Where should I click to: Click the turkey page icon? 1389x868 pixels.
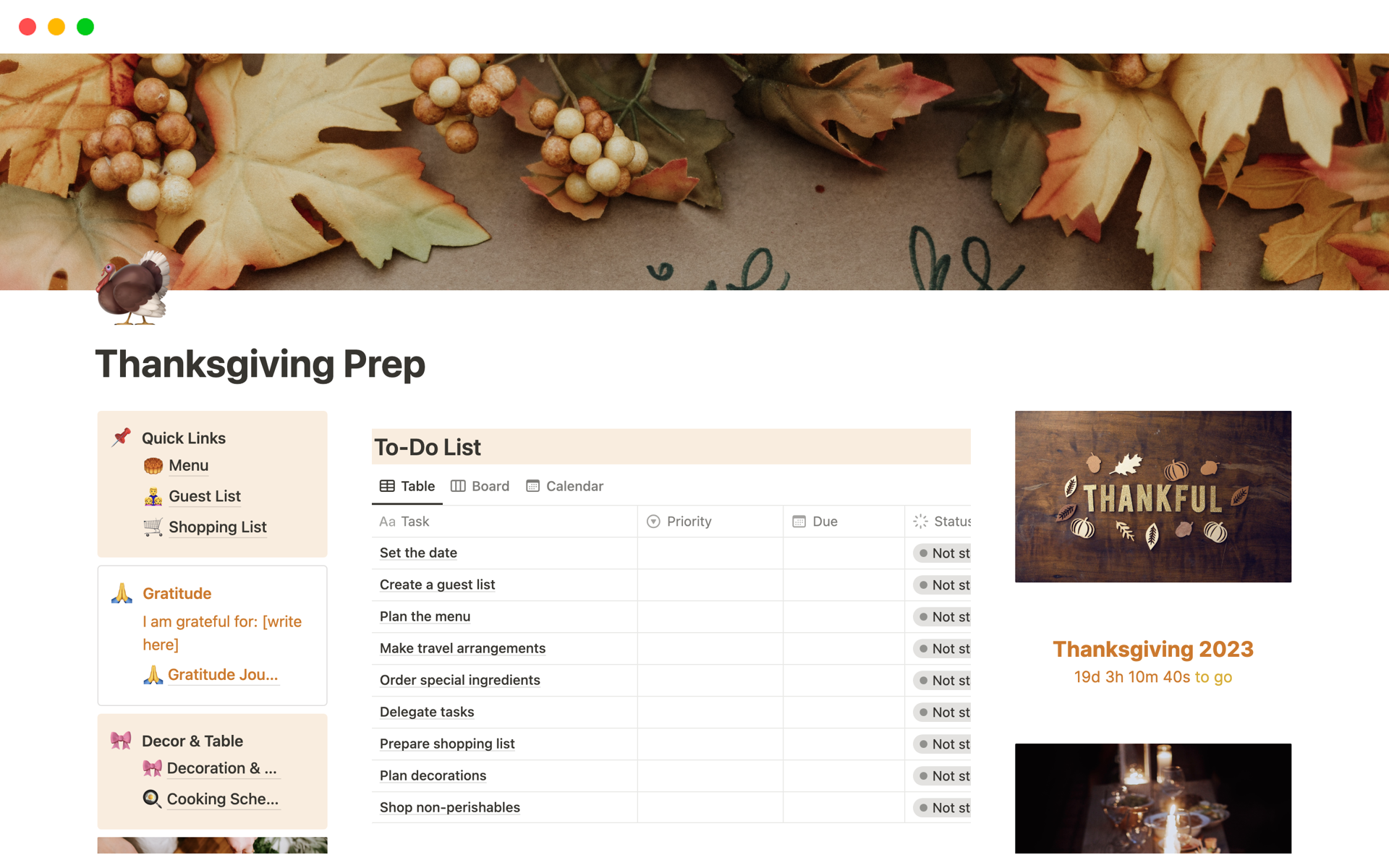point(133,288)
